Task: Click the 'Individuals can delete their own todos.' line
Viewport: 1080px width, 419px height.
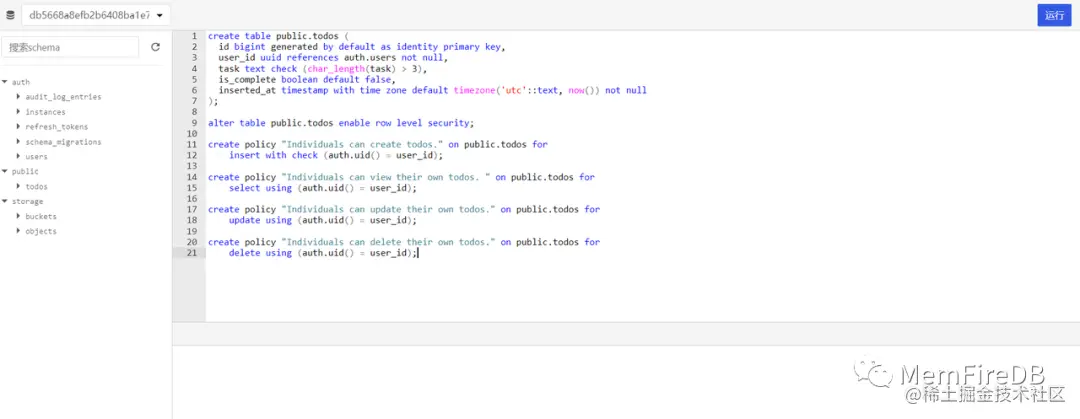Action: [404, 242]
